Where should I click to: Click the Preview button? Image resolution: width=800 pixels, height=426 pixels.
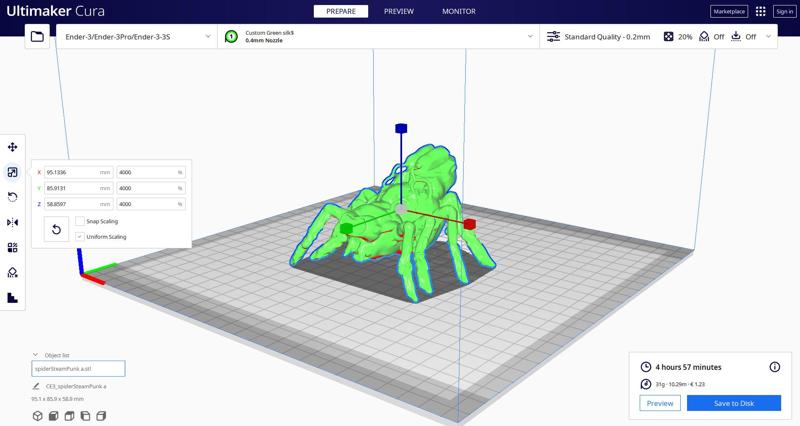click(660, 403)
